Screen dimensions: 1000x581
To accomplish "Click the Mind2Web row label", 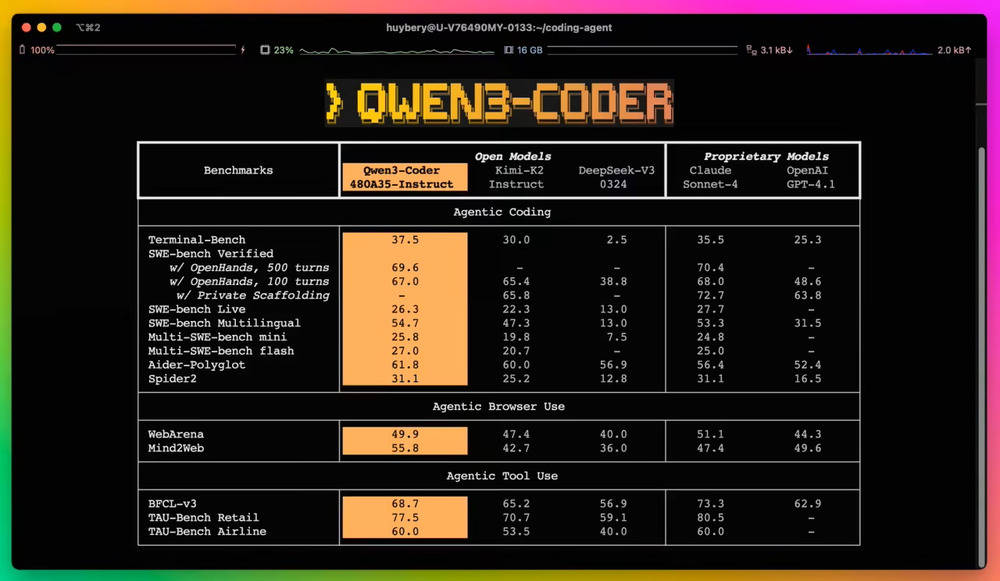I will click(176, 448).
